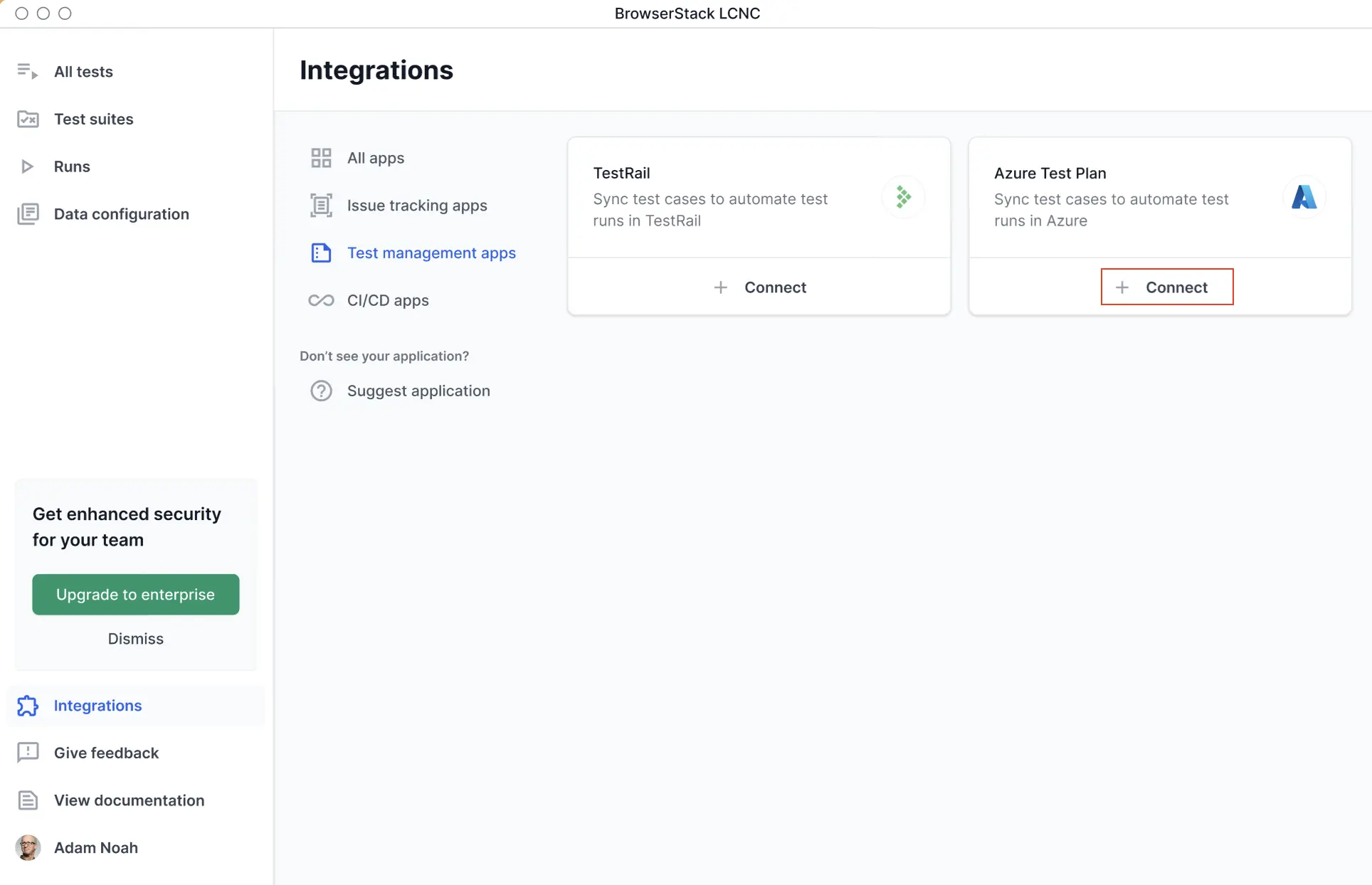Click the TestRail logo on its card
This screenshot has height=885, width=1372.
pos(904,197)
